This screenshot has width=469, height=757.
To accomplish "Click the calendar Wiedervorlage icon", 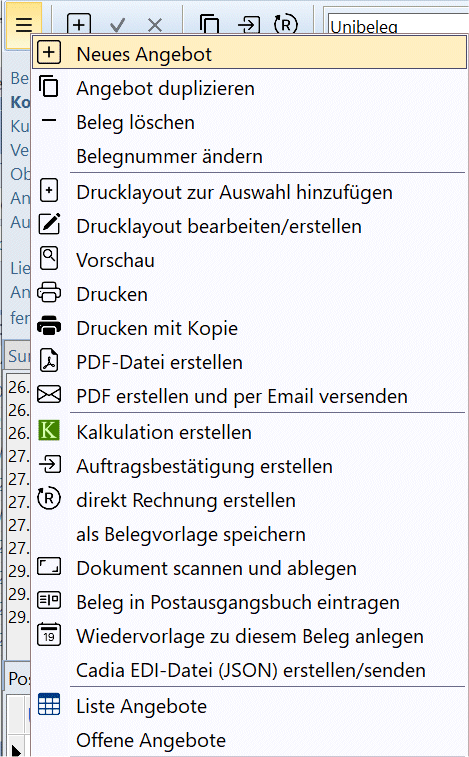I will [x=49, y=635].
